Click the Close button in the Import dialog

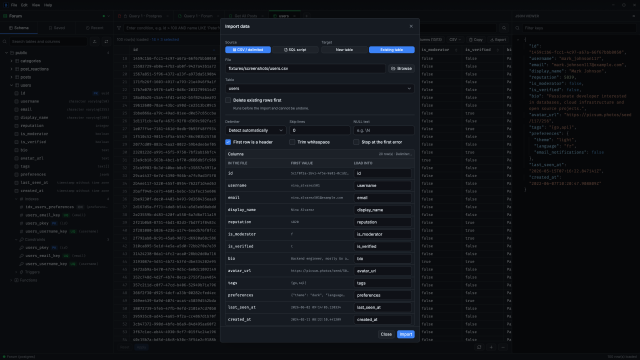(386, 334)
